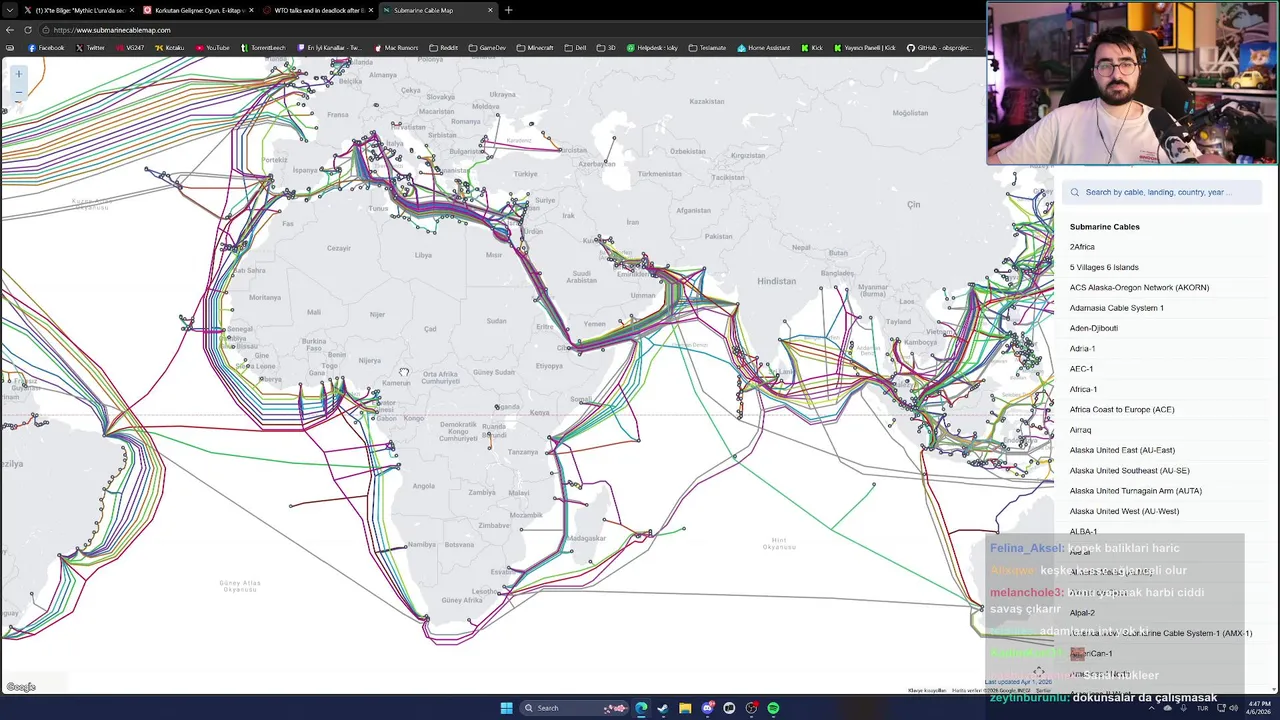Viewport: 1280px width, 720px height.
Task: Click the Google logo on map
Action: click(x=20, y=687)
